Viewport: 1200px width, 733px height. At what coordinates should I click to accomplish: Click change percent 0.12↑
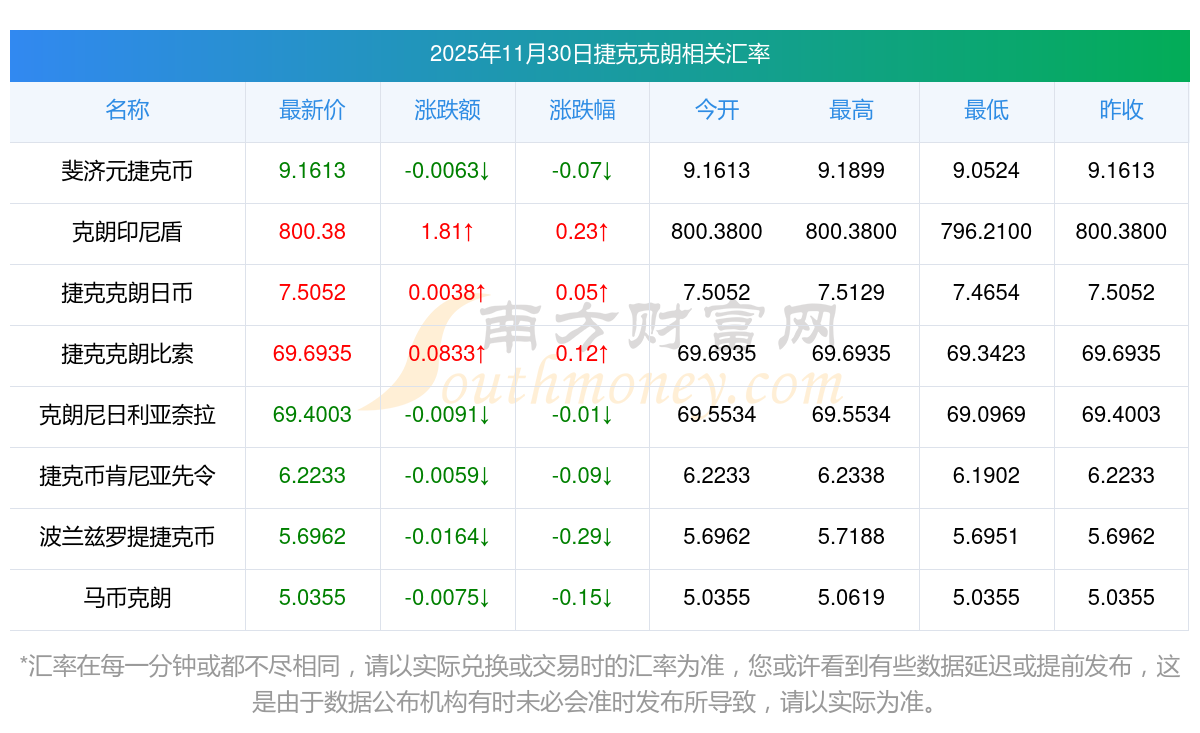coord(582,354)
